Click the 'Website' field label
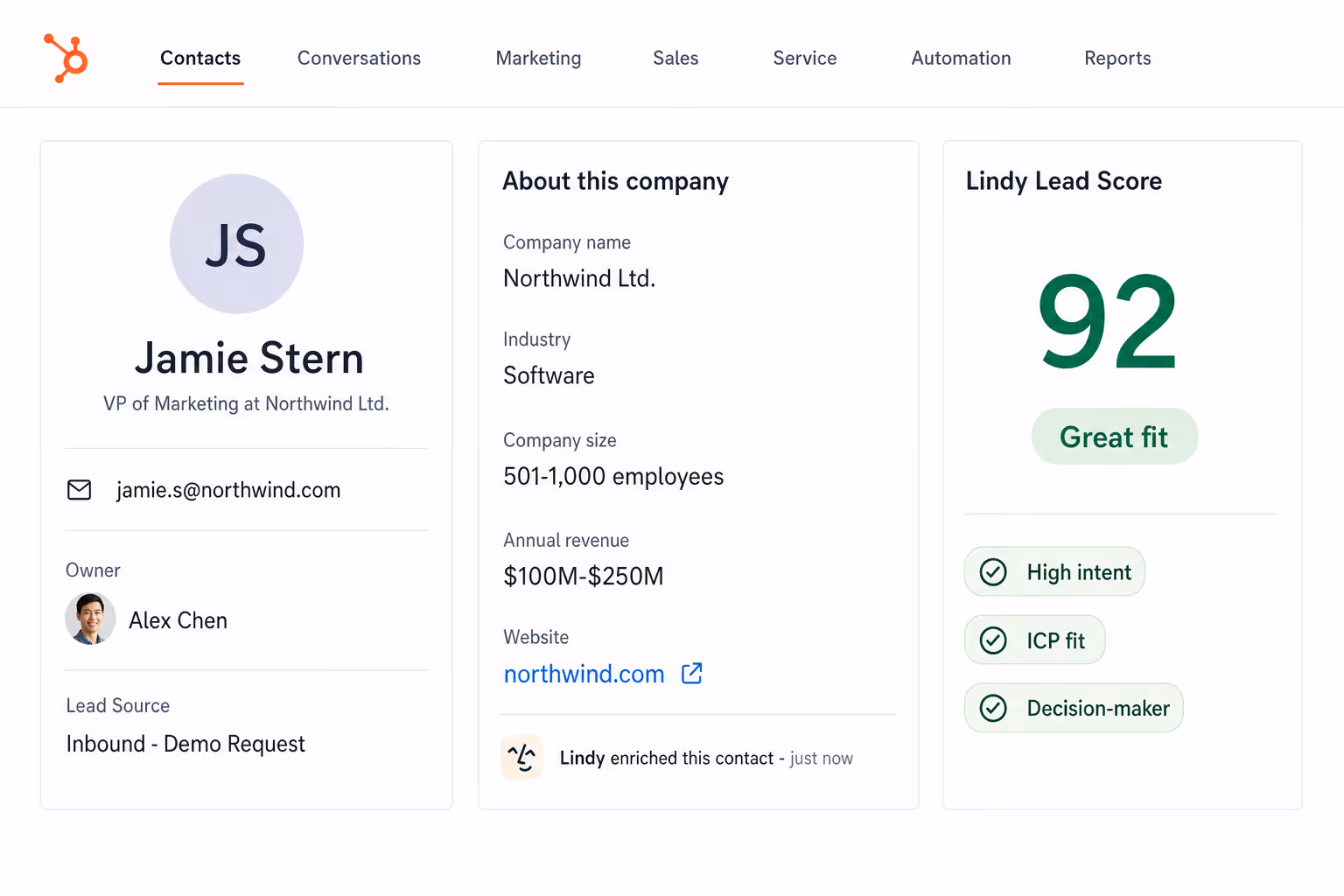This screenshot has height=896, width=1344. [535, 637]
